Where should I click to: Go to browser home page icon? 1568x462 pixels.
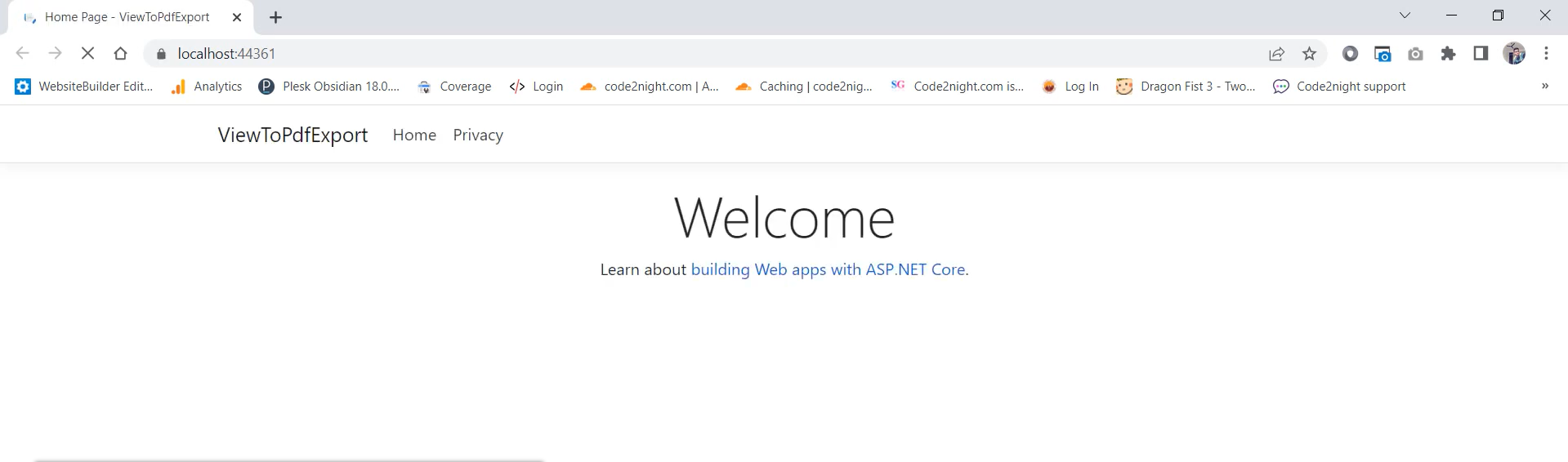121,54
